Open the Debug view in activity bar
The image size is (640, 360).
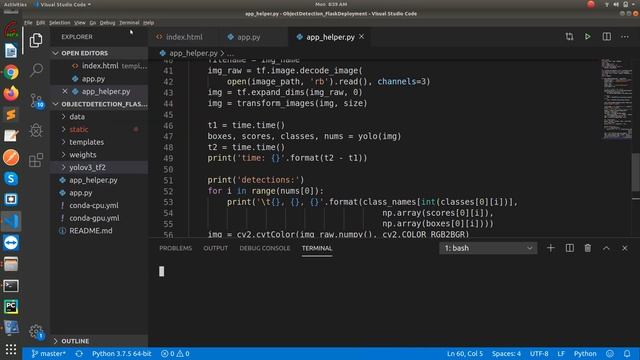click(x=36, y=130)
